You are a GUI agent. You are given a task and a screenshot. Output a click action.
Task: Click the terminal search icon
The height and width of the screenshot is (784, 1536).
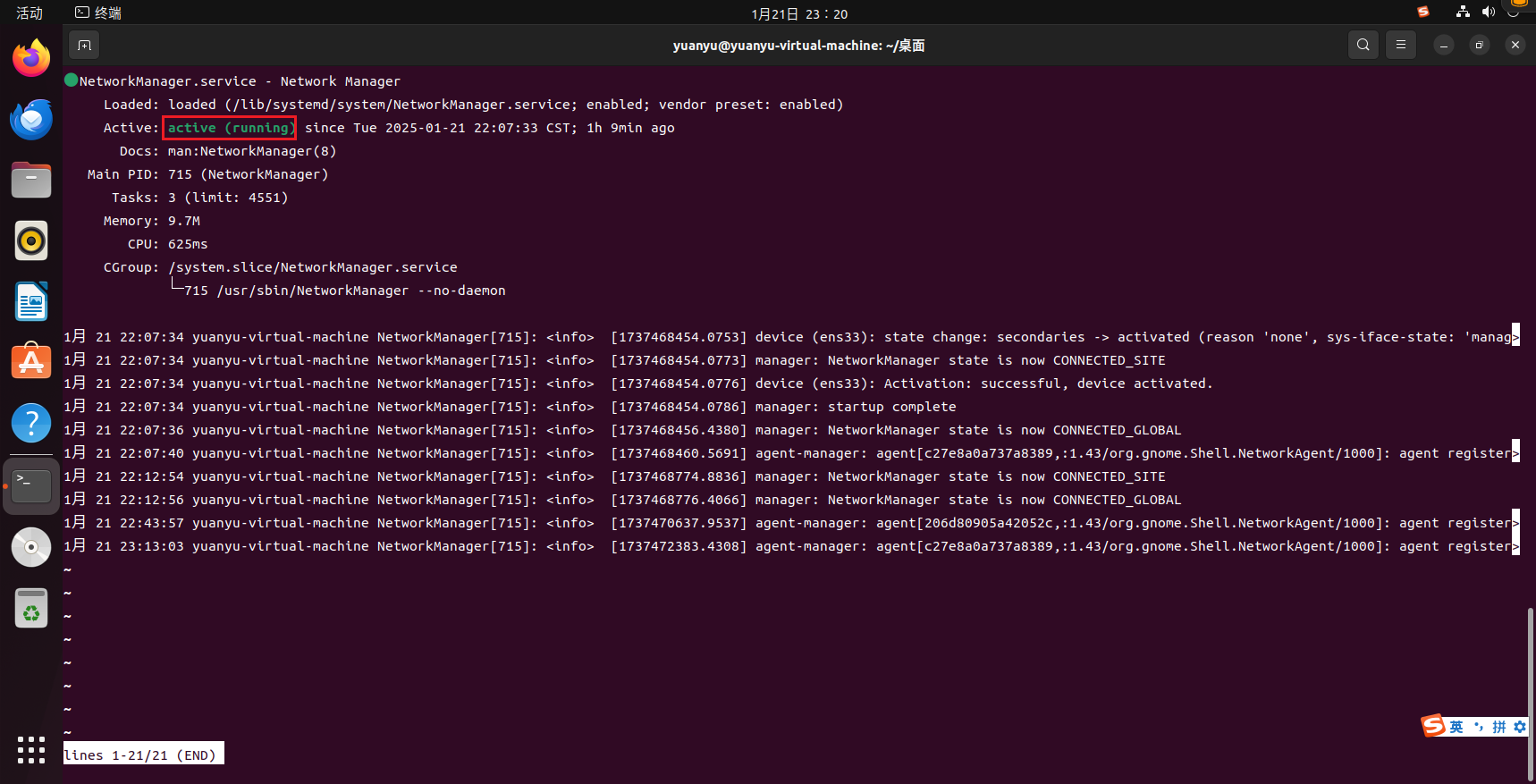(x=1363, y=45)
